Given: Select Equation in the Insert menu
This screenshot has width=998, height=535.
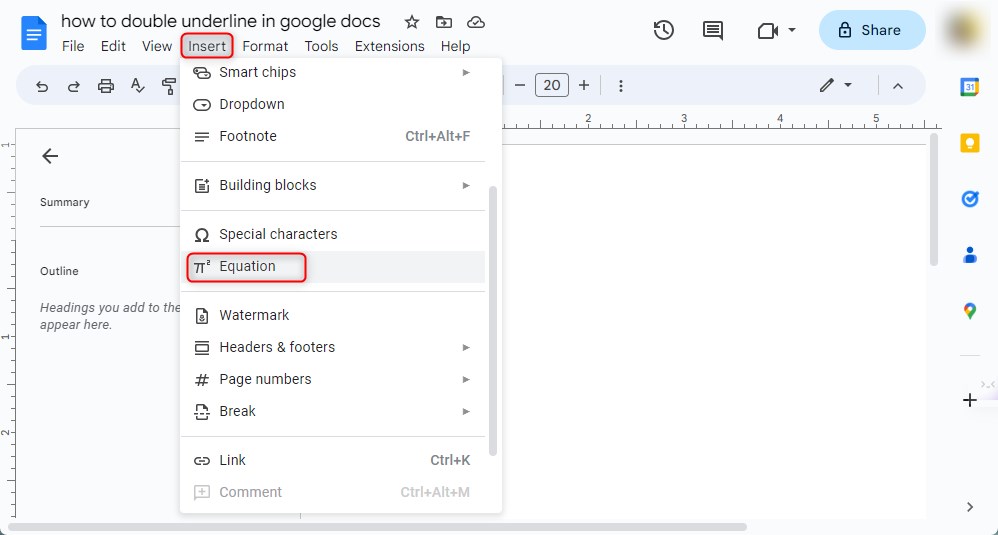Looking at the screenshot, I should (332, 267).
